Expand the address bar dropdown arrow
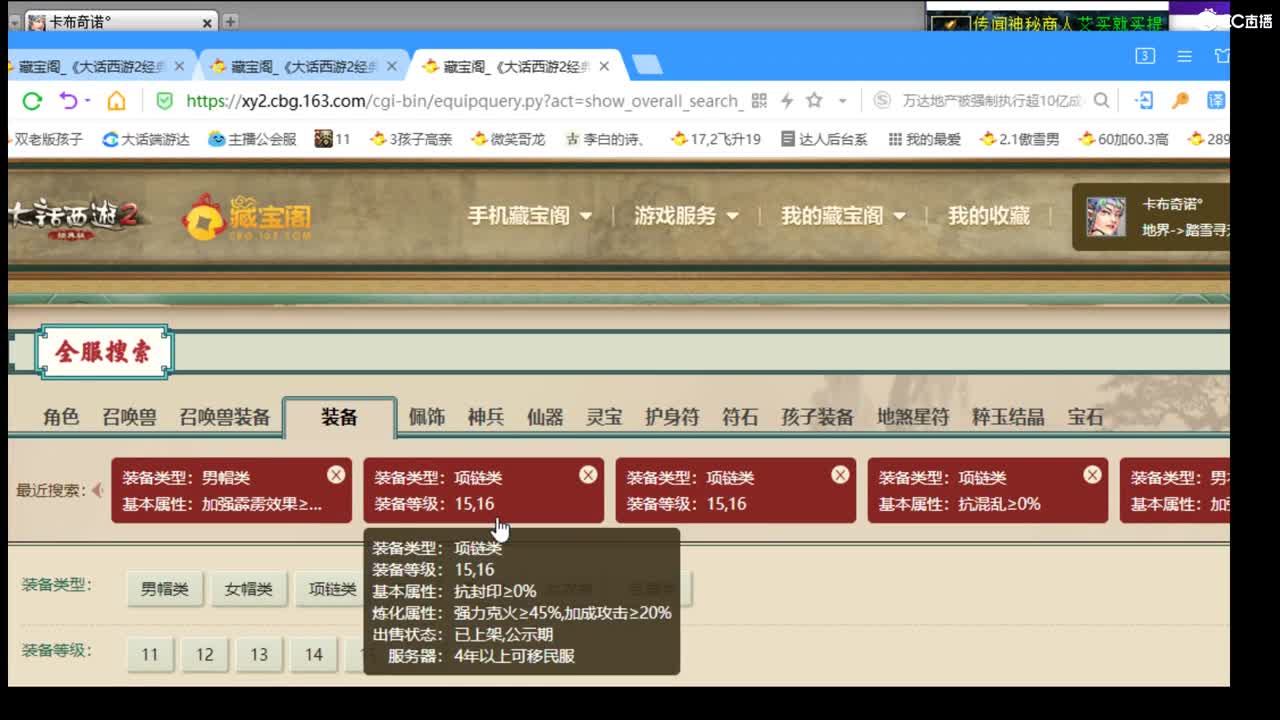The image size is (1280, 720). tap(842, 101)
